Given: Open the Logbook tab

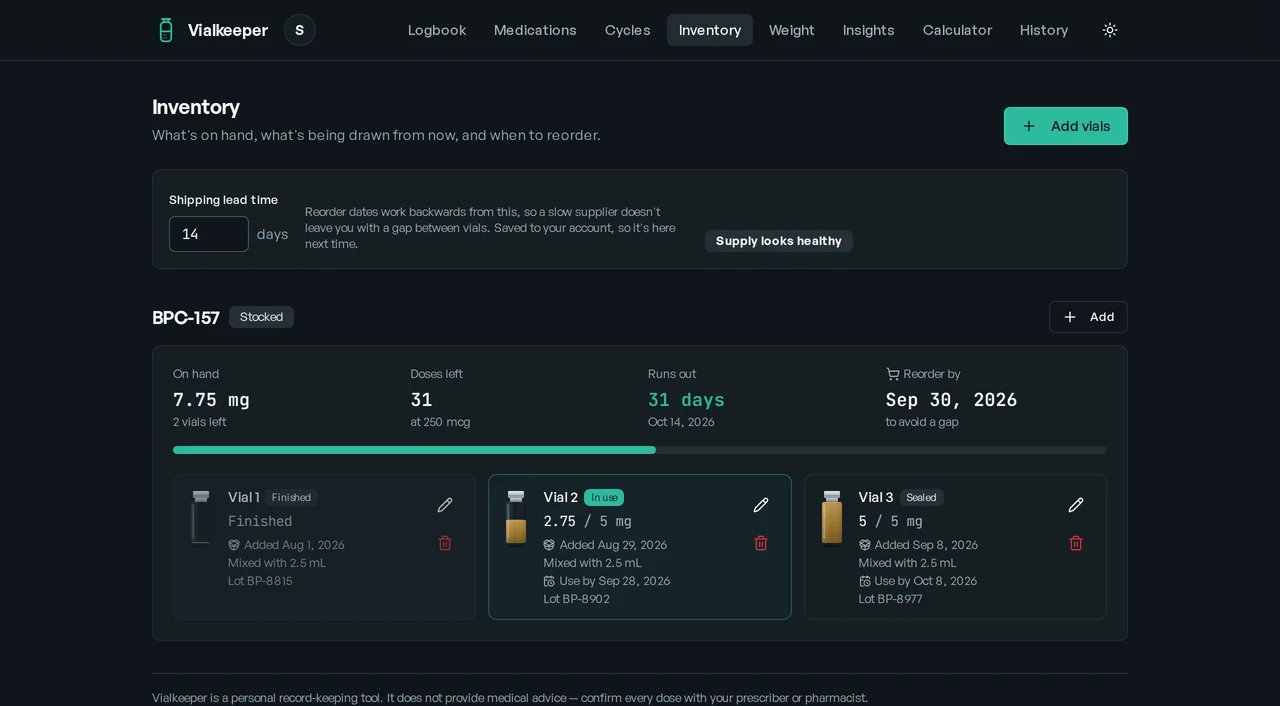Looking at the screenshot, I should [437, 30].
